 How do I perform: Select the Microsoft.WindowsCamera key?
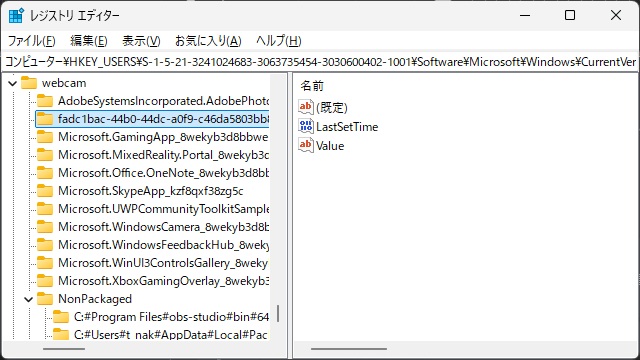tap(164, 227)
